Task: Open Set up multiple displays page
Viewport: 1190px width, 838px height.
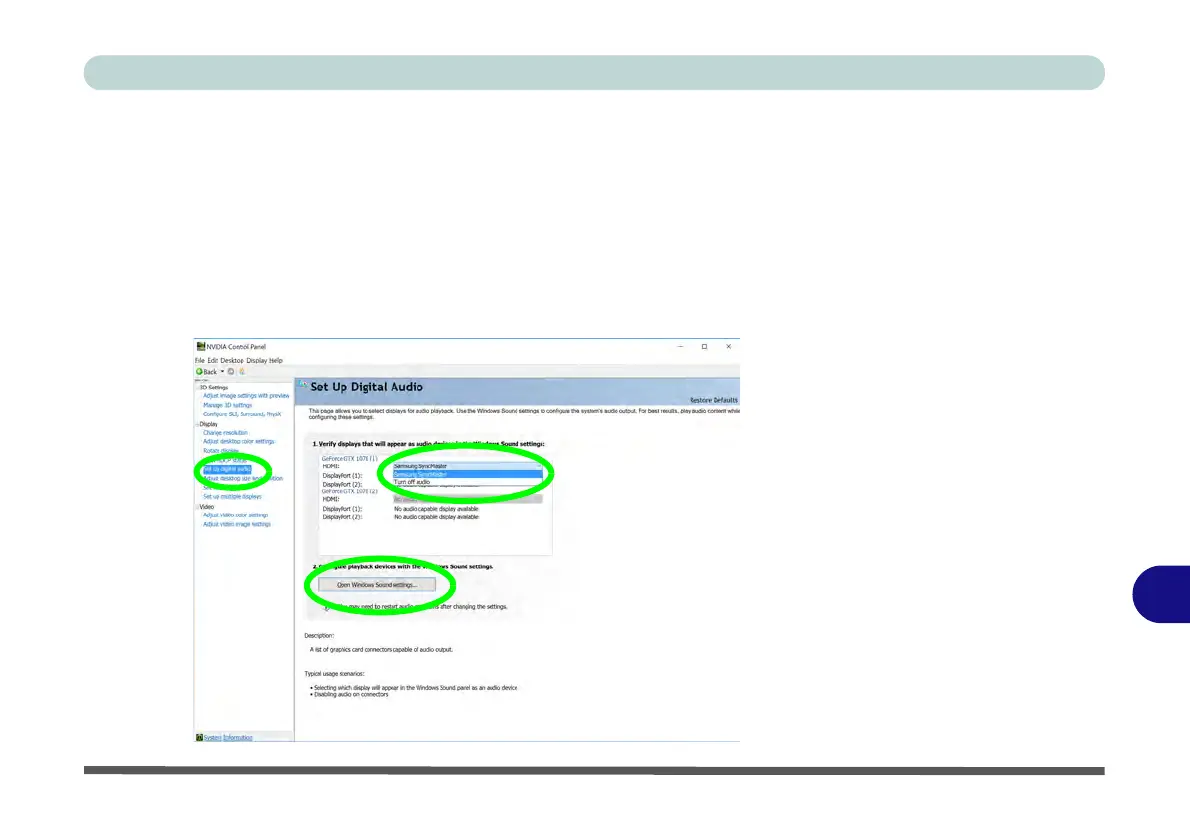Action: pyautogui.click(x=232, y=496)
